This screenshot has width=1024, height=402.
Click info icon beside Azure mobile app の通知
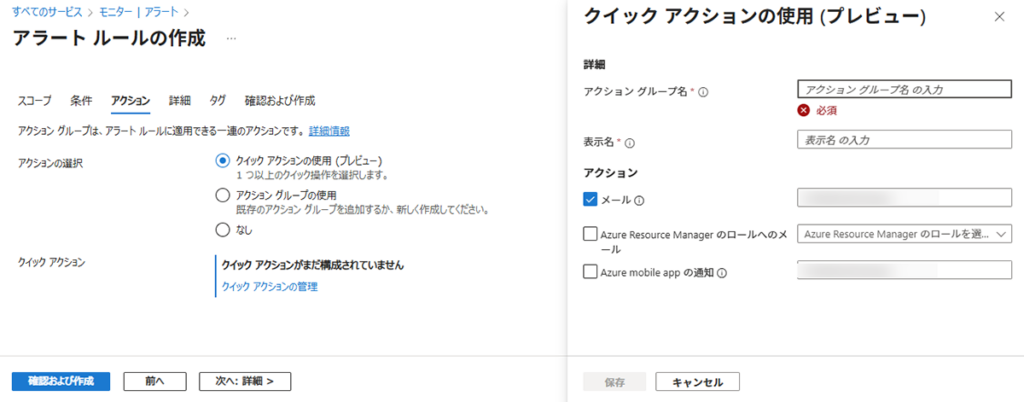[x=720, y=272]
